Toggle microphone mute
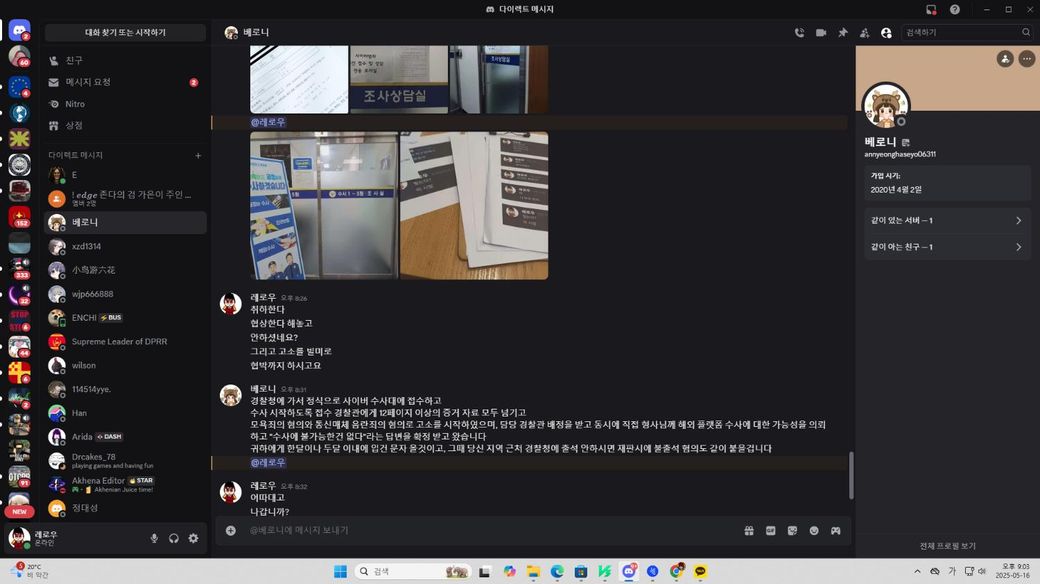The height and width of the screenshot is (584, 1040). point(154,538)
